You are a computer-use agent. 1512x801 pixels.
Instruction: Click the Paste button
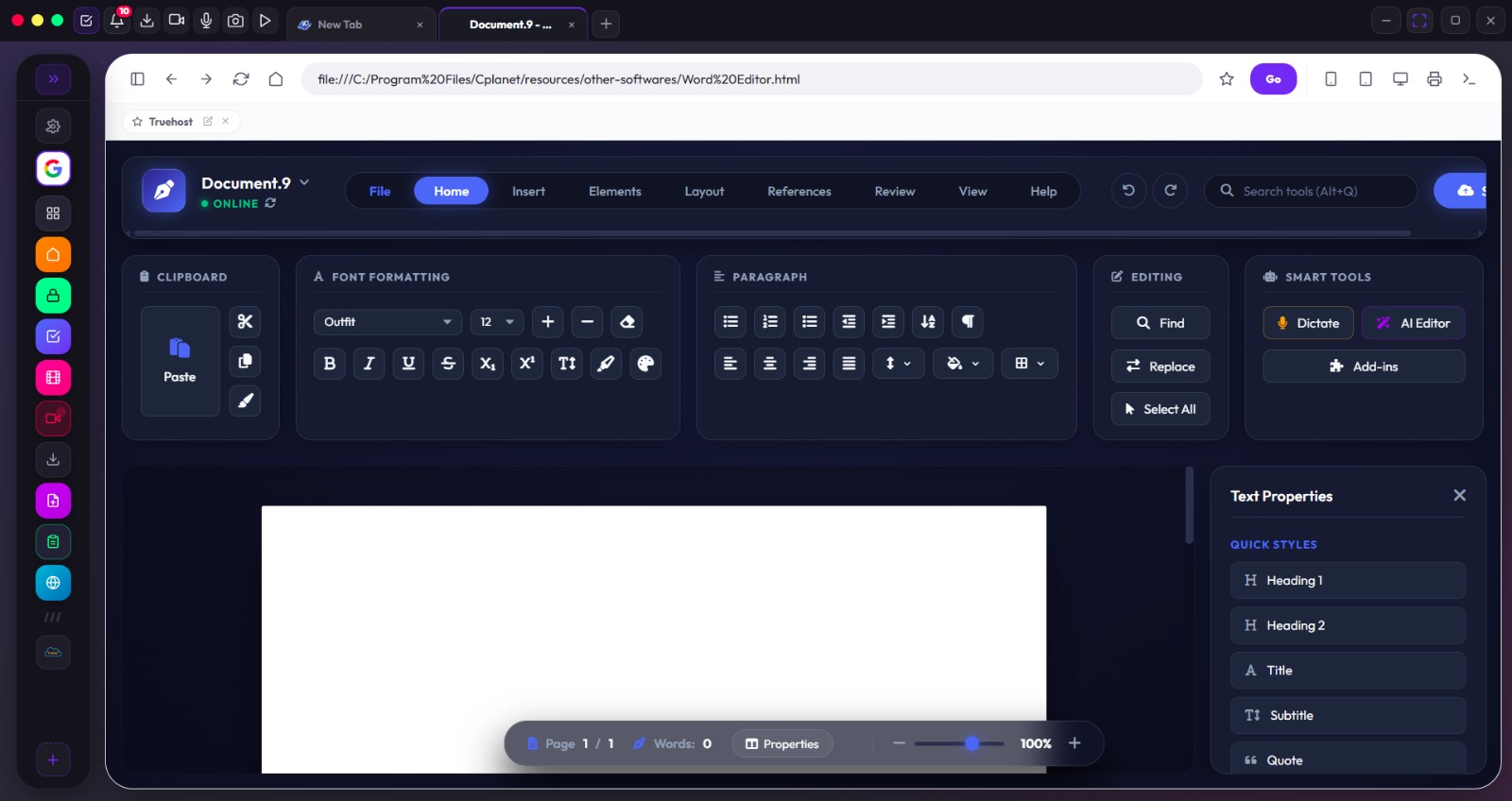click(180, 362)
